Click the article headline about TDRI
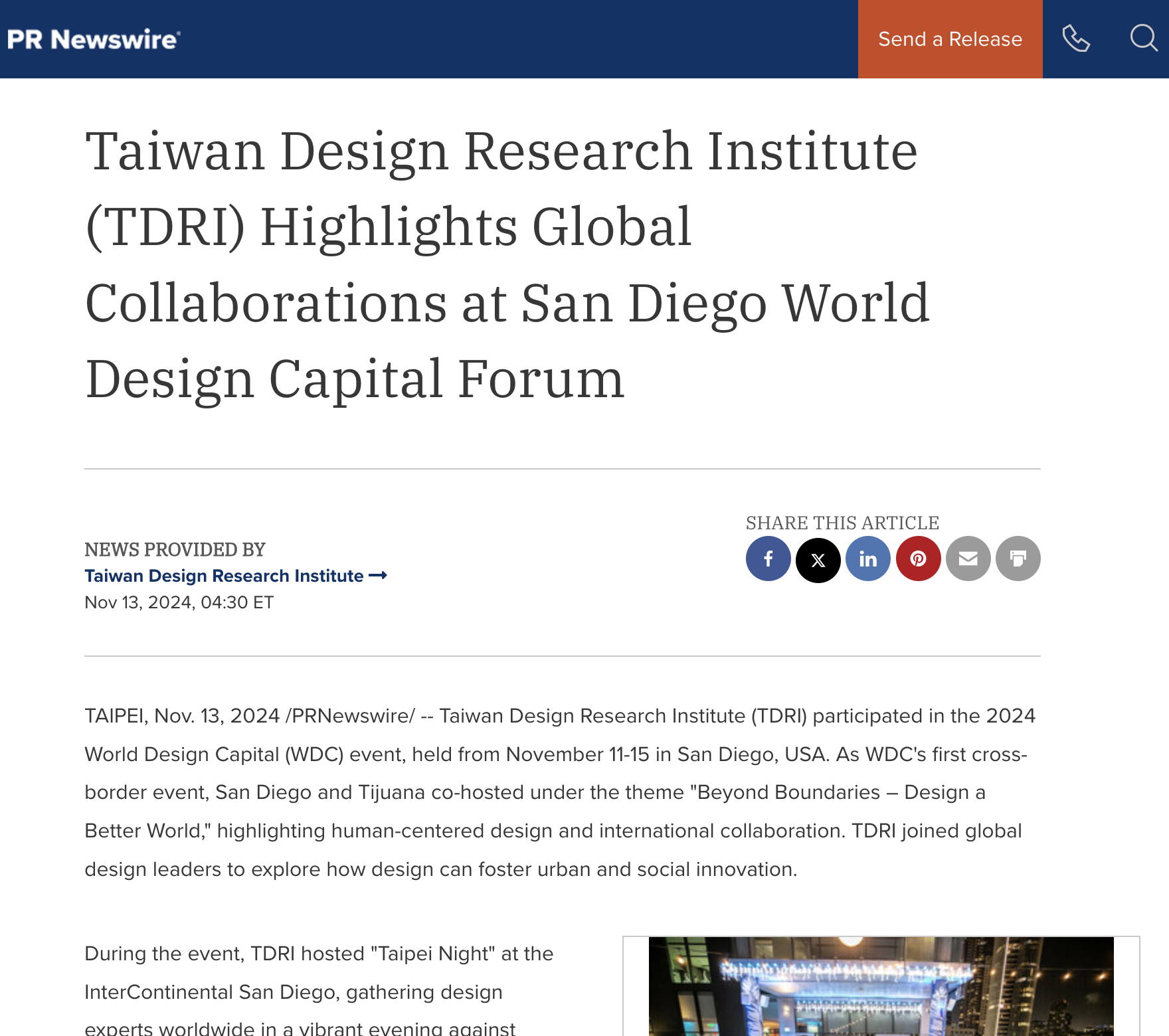This screenshot has height=1036, width=1169. point(507,264)
